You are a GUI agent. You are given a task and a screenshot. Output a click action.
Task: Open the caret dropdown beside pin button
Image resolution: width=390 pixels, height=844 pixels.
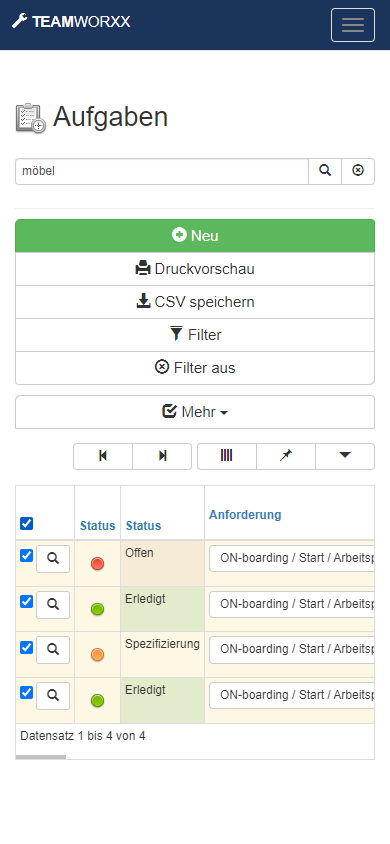pyautogui.click(x=345, y=456)
